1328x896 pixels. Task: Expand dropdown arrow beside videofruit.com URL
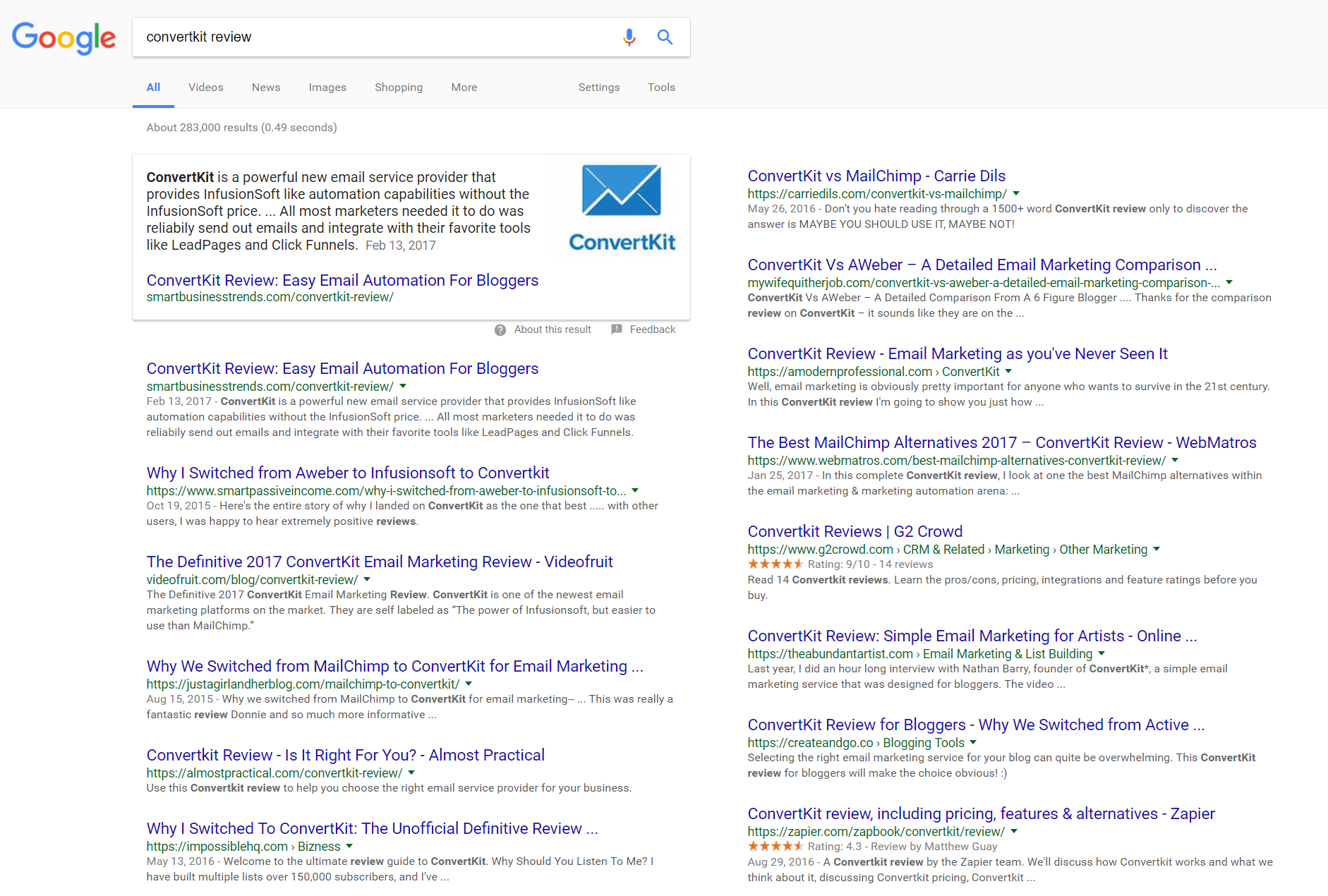(x=367, y=579)
